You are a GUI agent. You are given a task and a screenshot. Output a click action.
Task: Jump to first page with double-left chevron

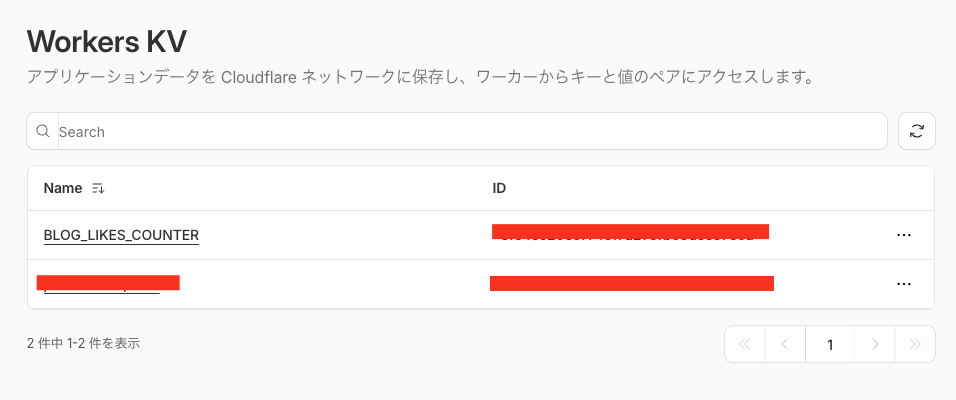[x=744, y=344]
